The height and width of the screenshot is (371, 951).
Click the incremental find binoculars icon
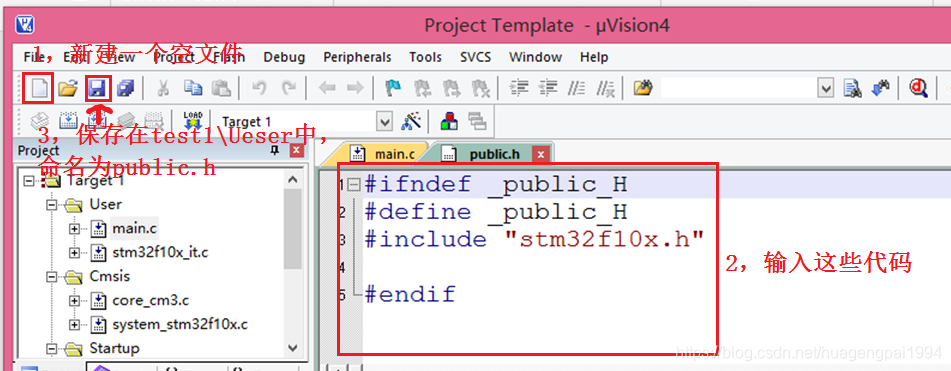[x=880, y=89]
